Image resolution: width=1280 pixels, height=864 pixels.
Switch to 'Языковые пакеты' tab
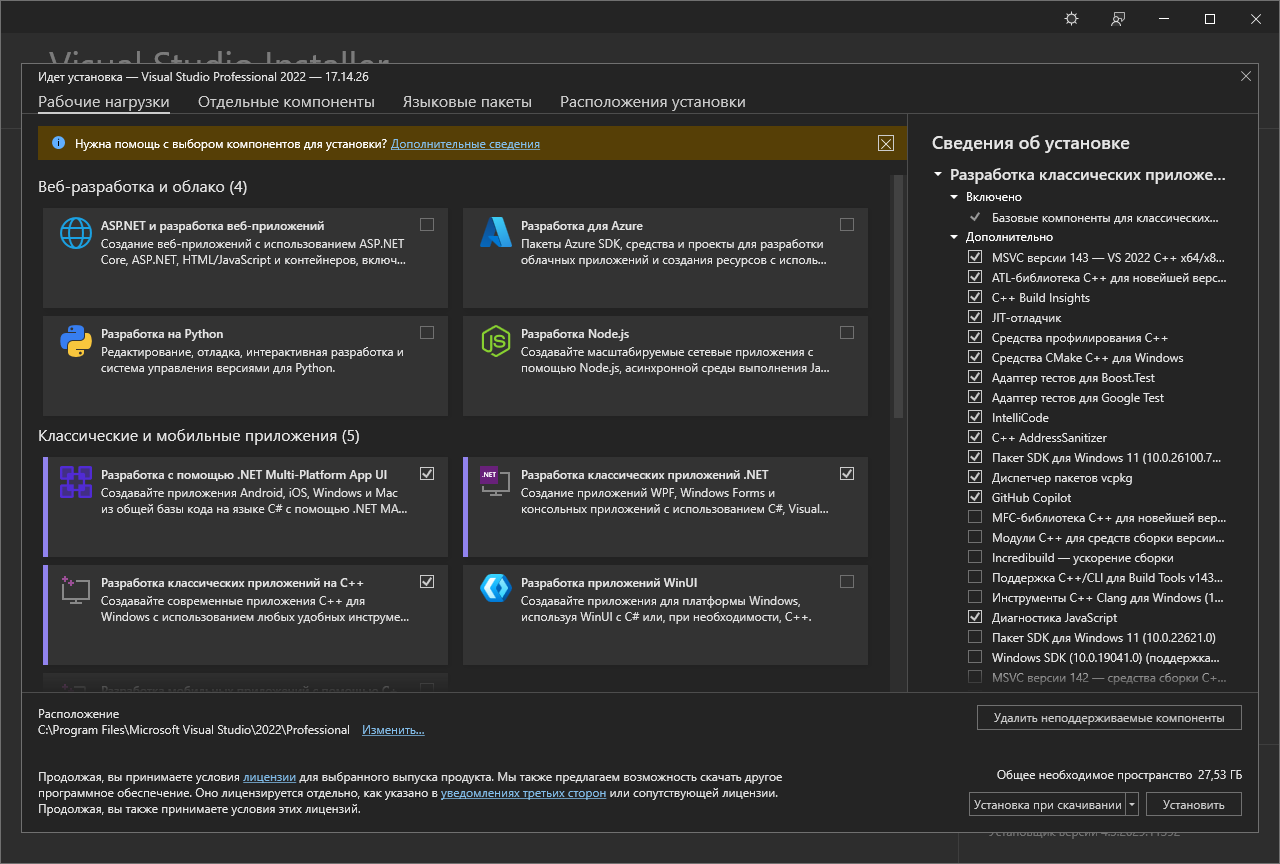[467, 102]
